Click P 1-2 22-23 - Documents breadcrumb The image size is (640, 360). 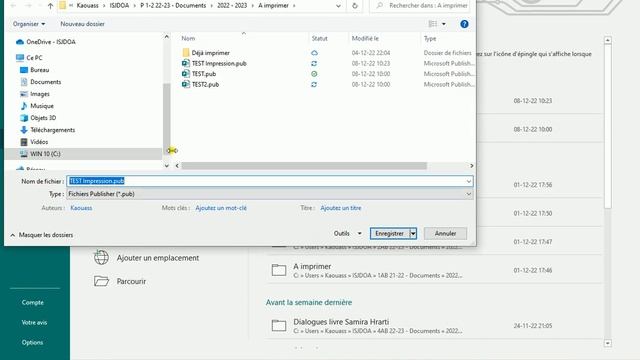coord(173,6)
